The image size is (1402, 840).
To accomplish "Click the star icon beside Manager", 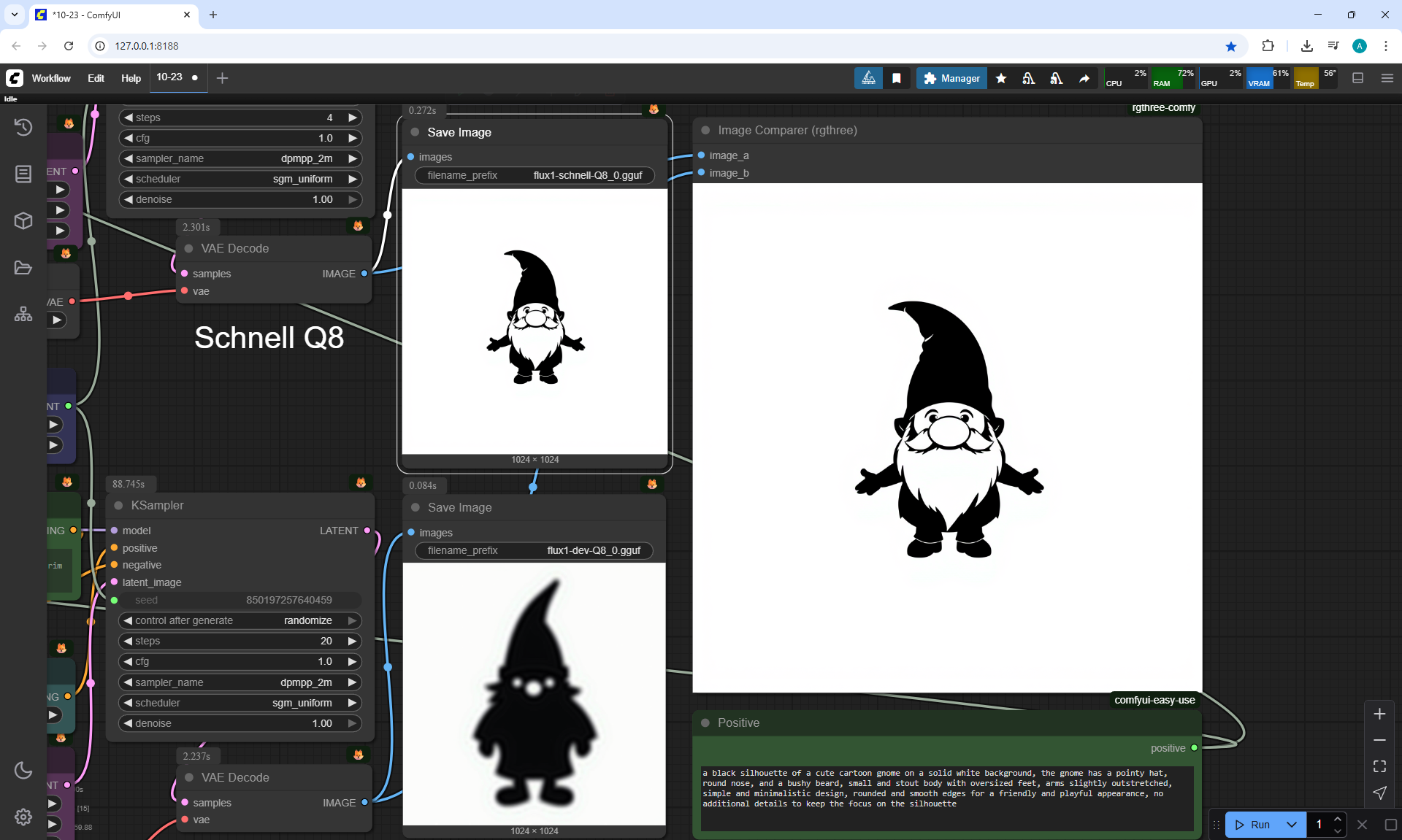I will pyautogui.click(x=1001, y=78).
